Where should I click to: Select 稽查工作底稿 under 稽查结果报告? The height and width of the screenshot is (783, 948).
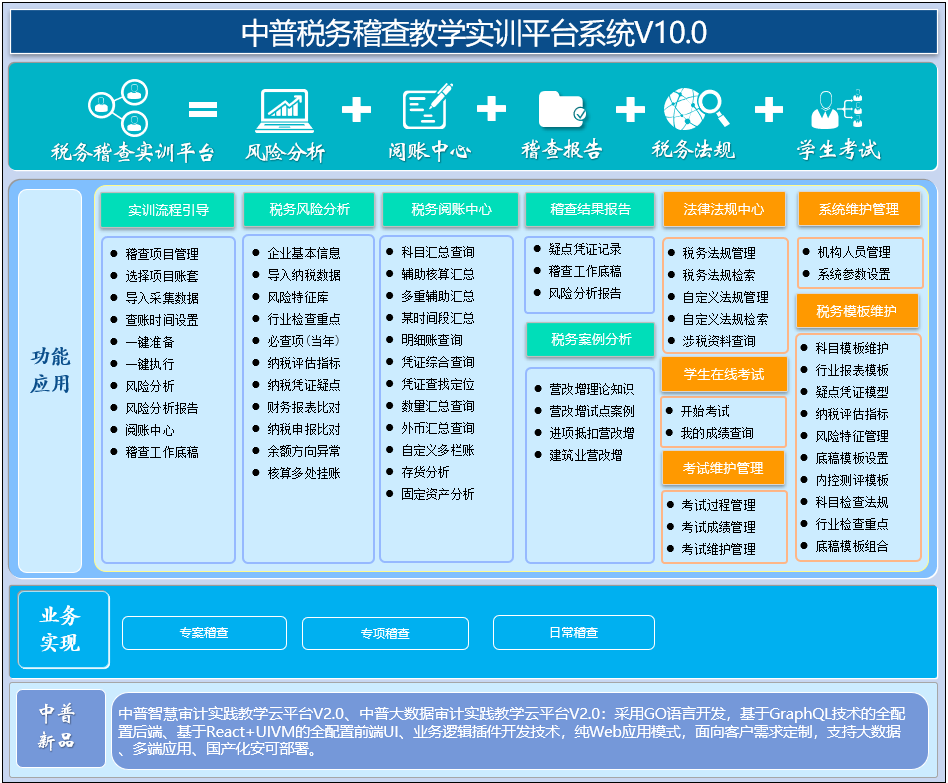coord(585,271)
